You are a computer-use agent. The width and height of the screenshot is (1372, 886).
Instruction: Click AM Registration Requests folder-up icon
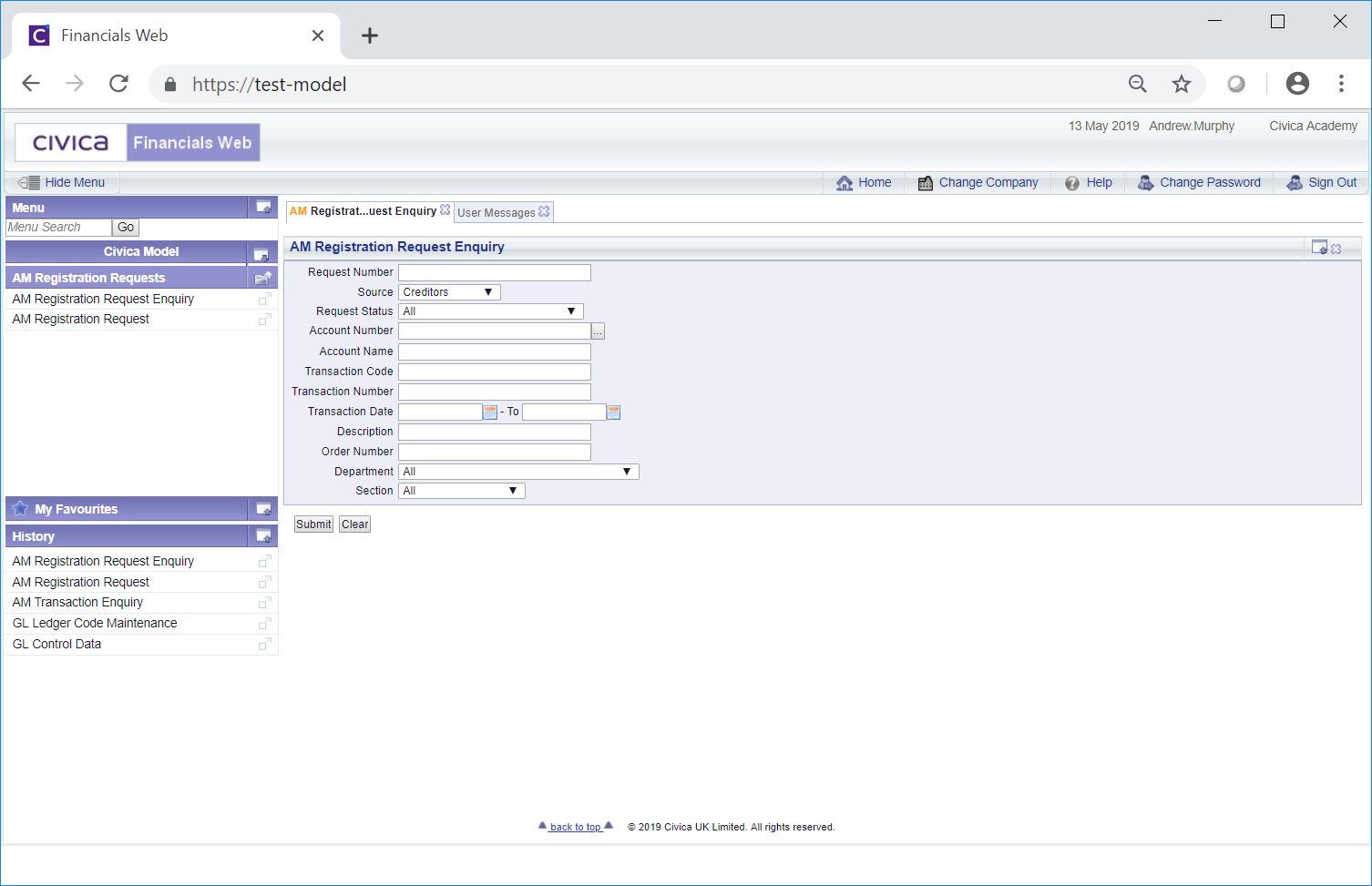tap(263, 278)
